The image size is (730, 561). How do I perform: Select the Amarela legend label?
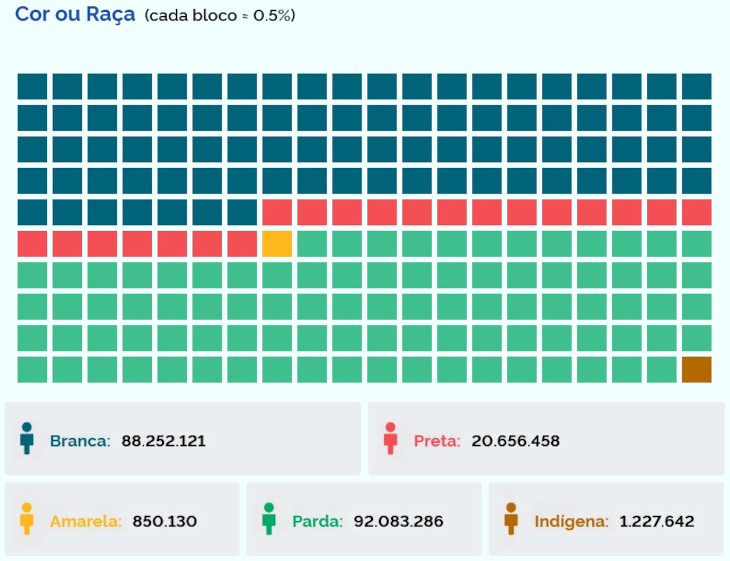(x=86, y=521)
